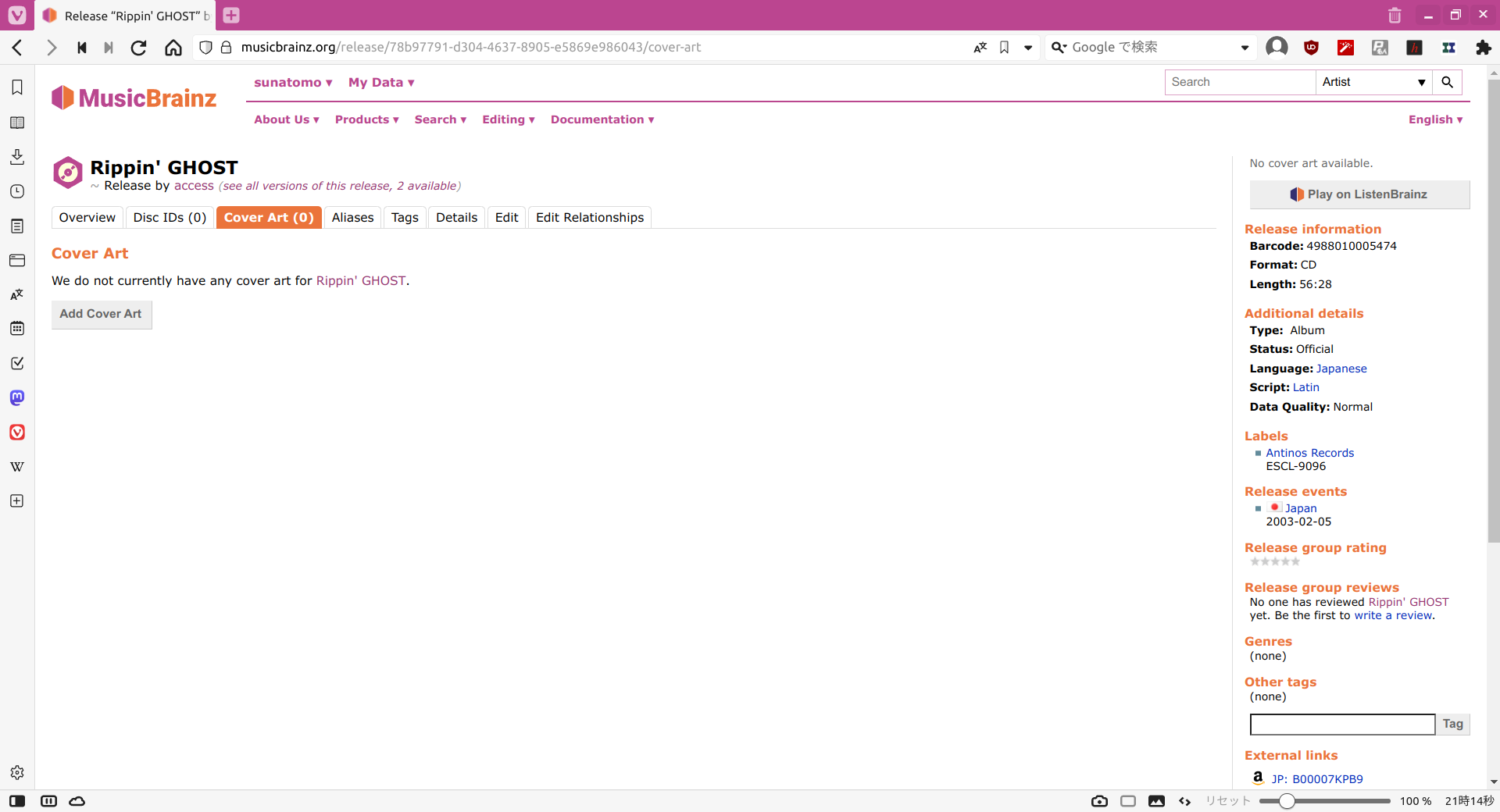1500x812 pixels.
Task: Open Artist search type dropdown
Action: pyautogui.click(x=1374, y=82)
